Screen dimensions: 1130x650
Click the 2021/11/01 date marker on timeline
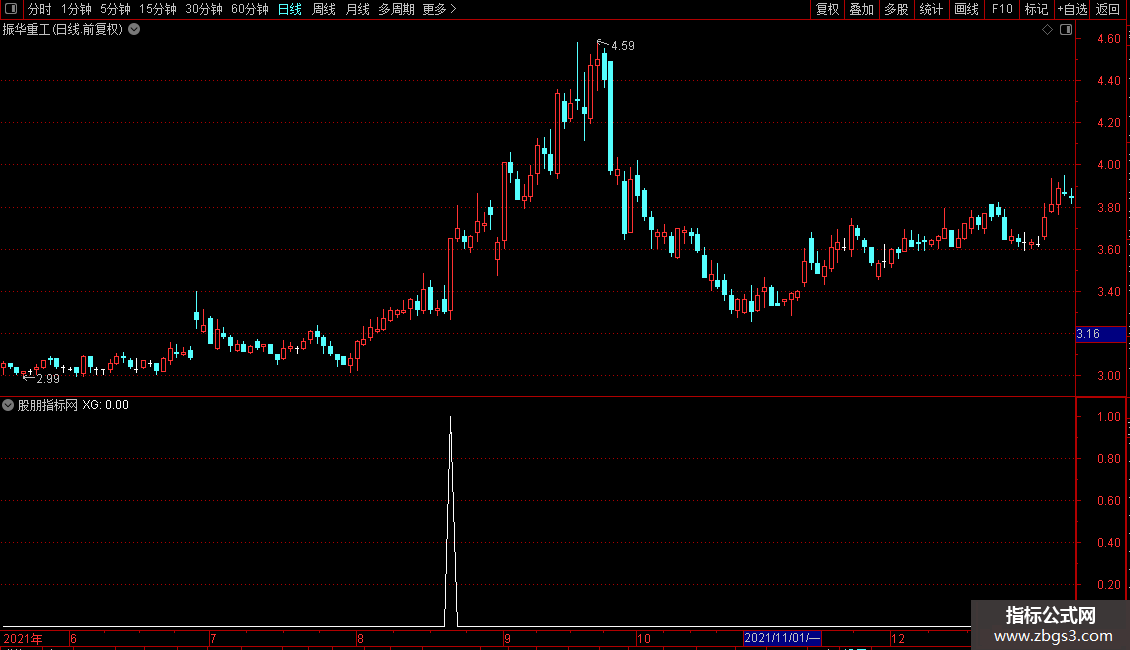tap(782, 638)
